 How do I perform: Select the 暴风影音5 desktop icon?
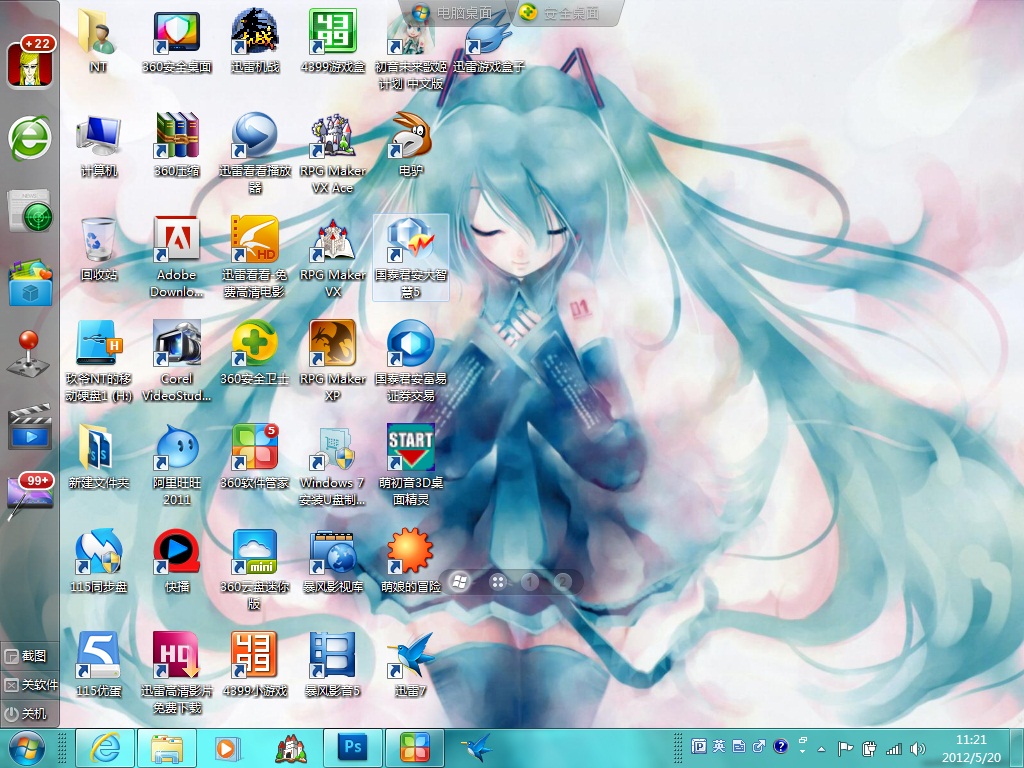[332, 664]
